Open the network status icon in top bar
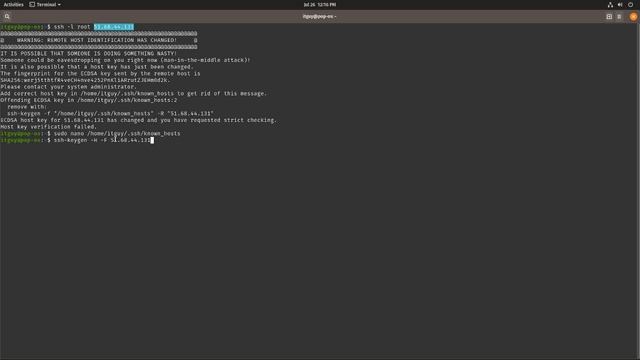 click(x=610, y=4)
